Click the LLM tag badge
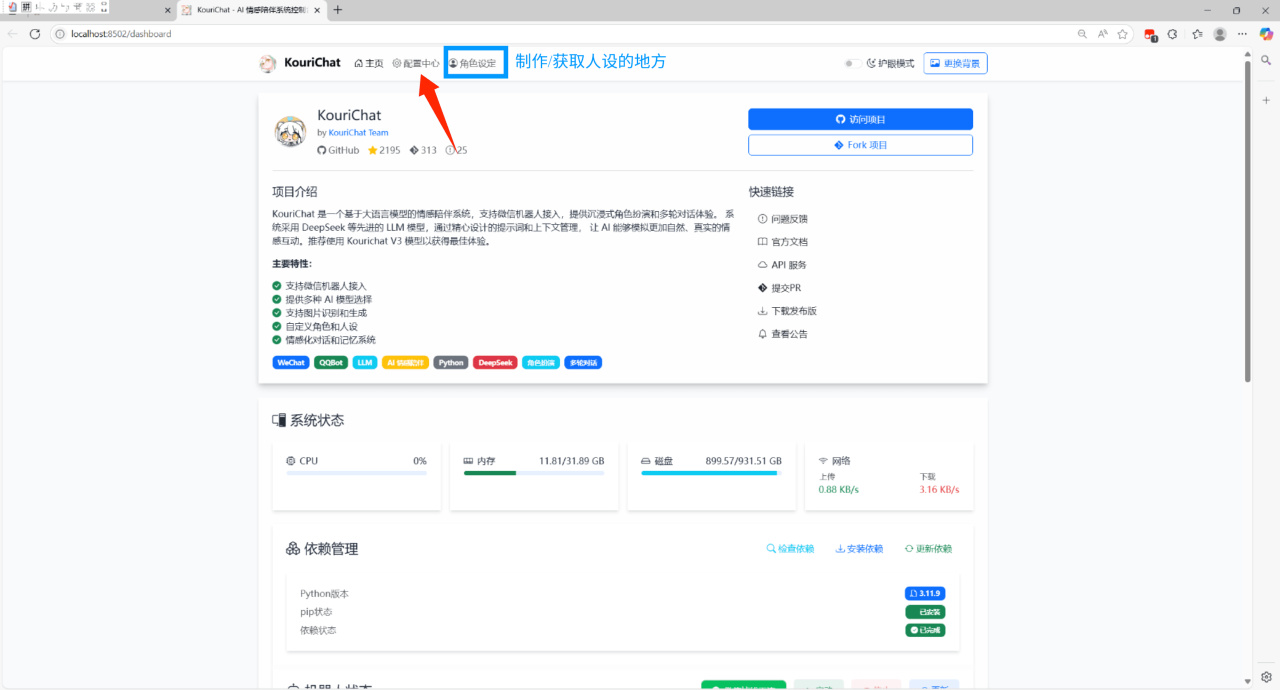Screen dimensions: 1280x690 [x=365, y=362]
